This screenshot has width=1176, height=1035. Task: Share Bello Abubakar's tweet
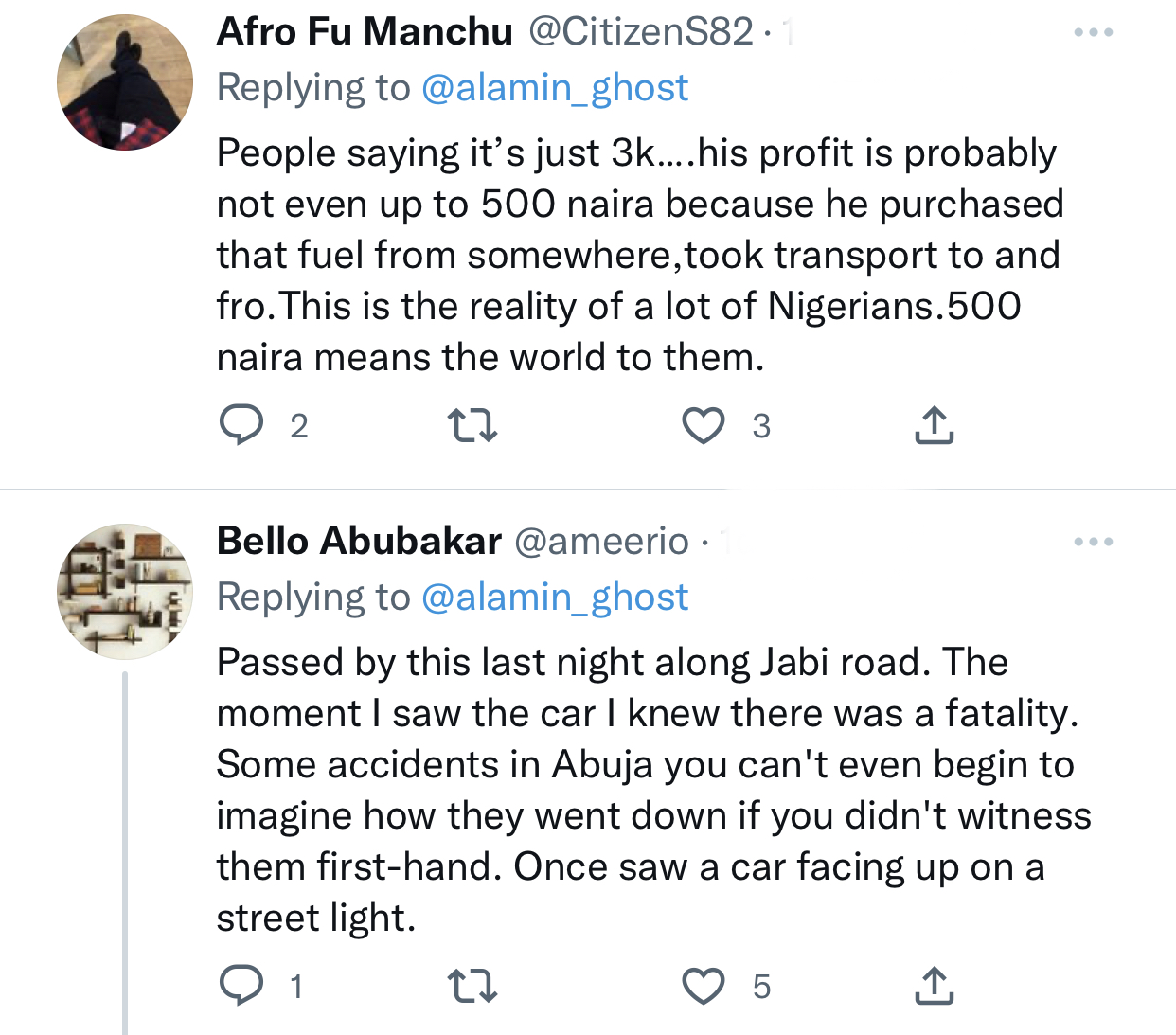[x=935, y=986]
